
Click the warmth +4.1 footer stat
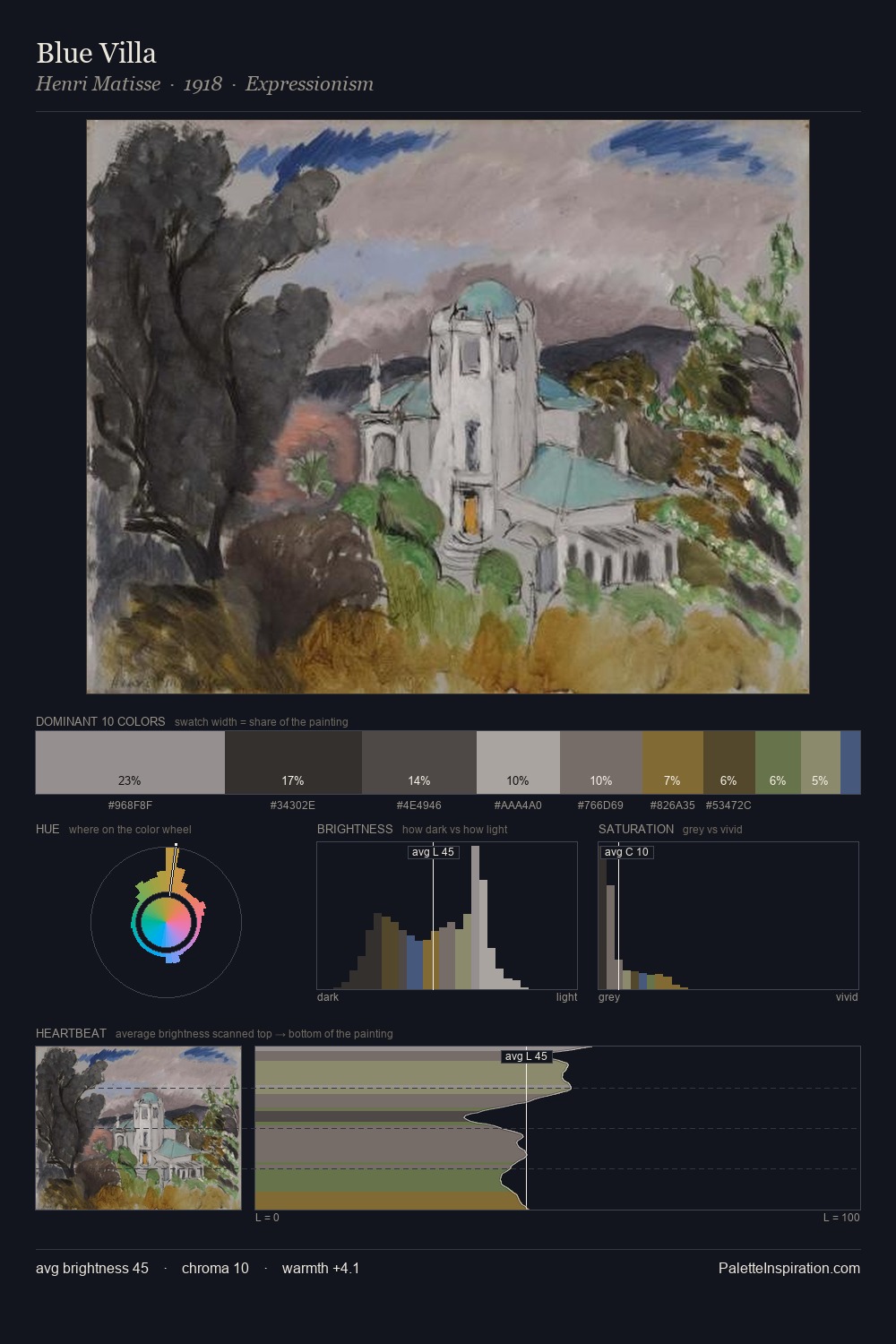321,1268
